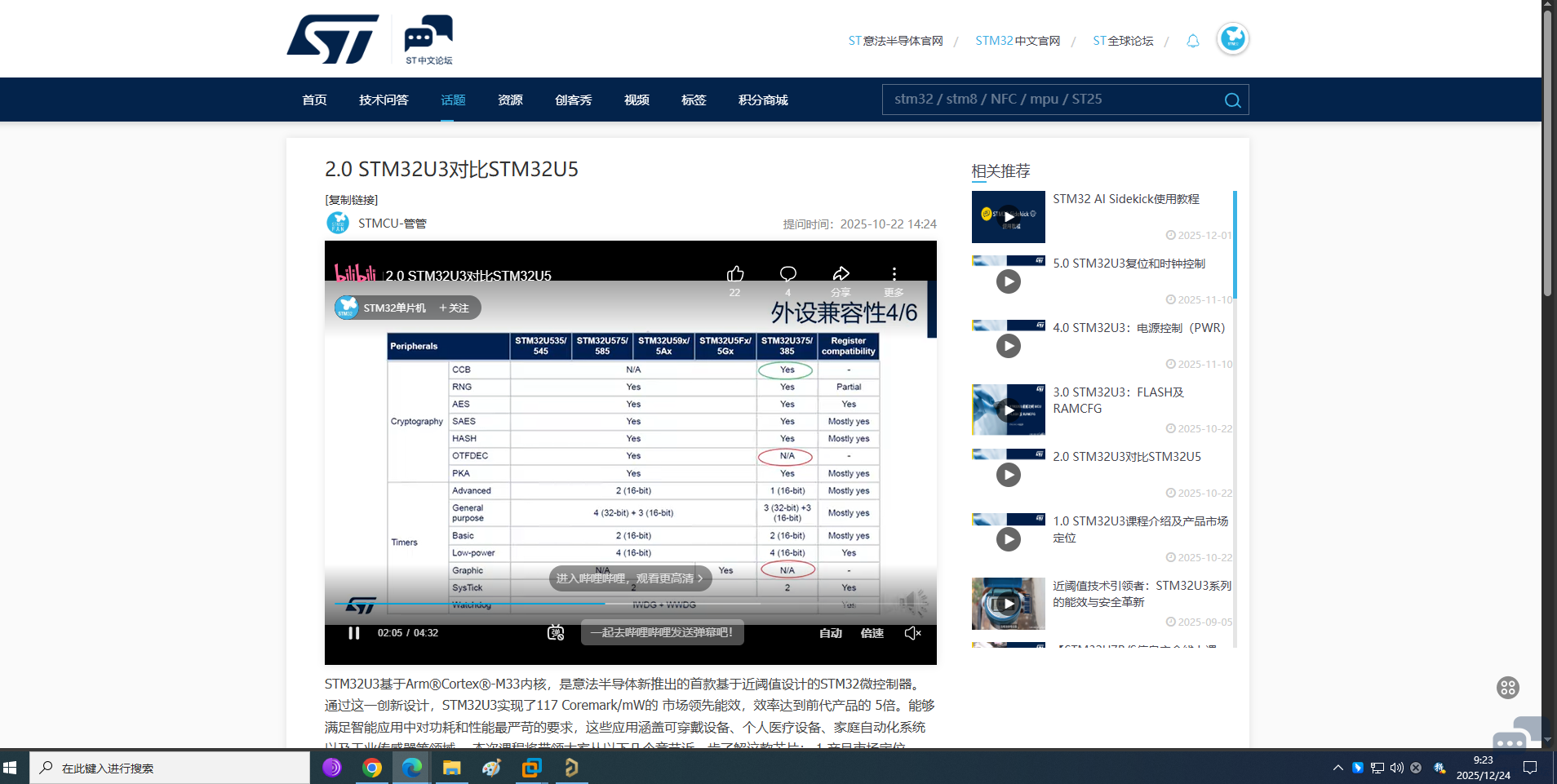Click the [复制链接] link

[x=351, y=200]
